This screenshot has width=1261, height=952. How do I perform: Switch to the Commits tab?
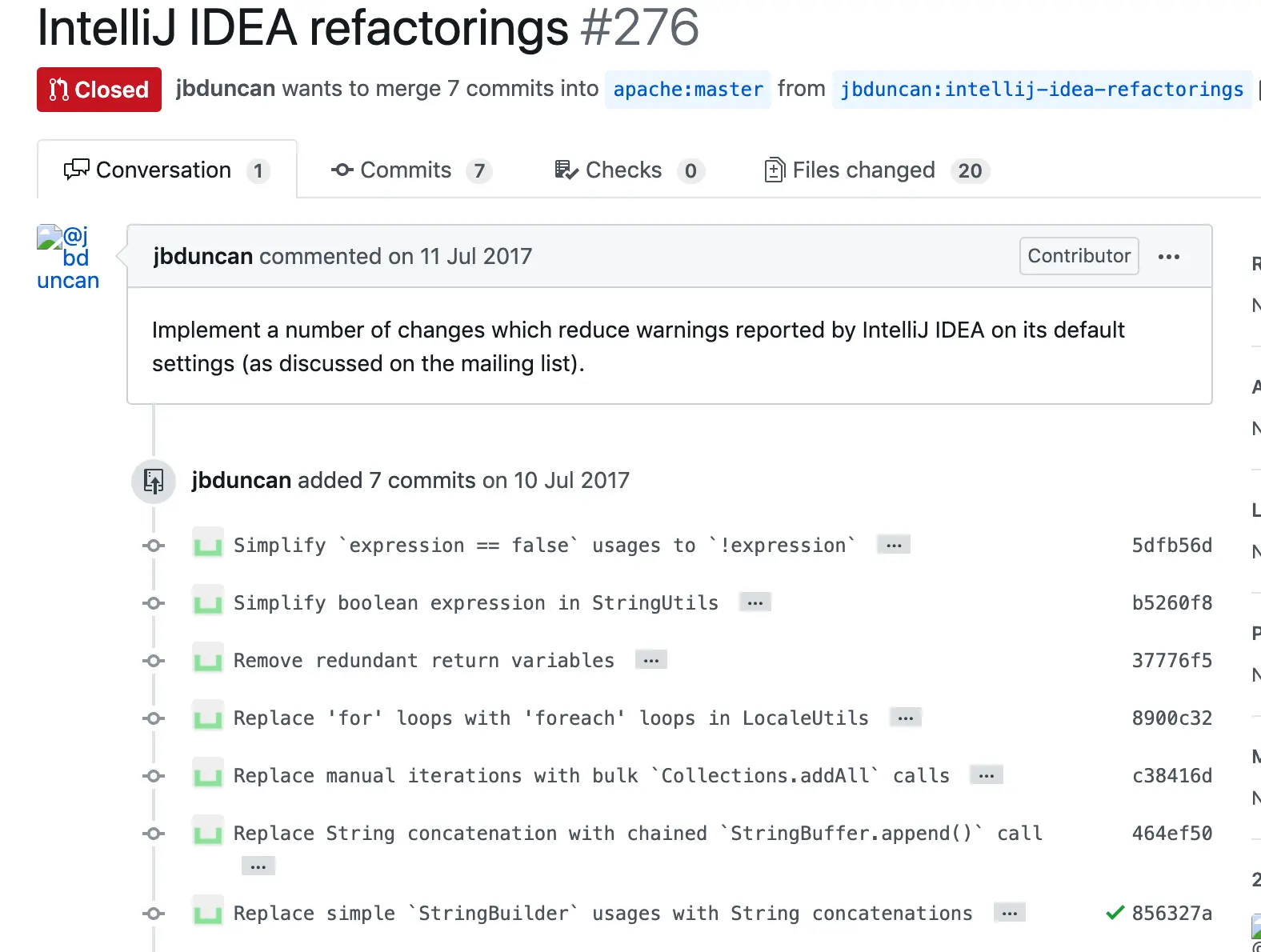click(x=410, y=170)
